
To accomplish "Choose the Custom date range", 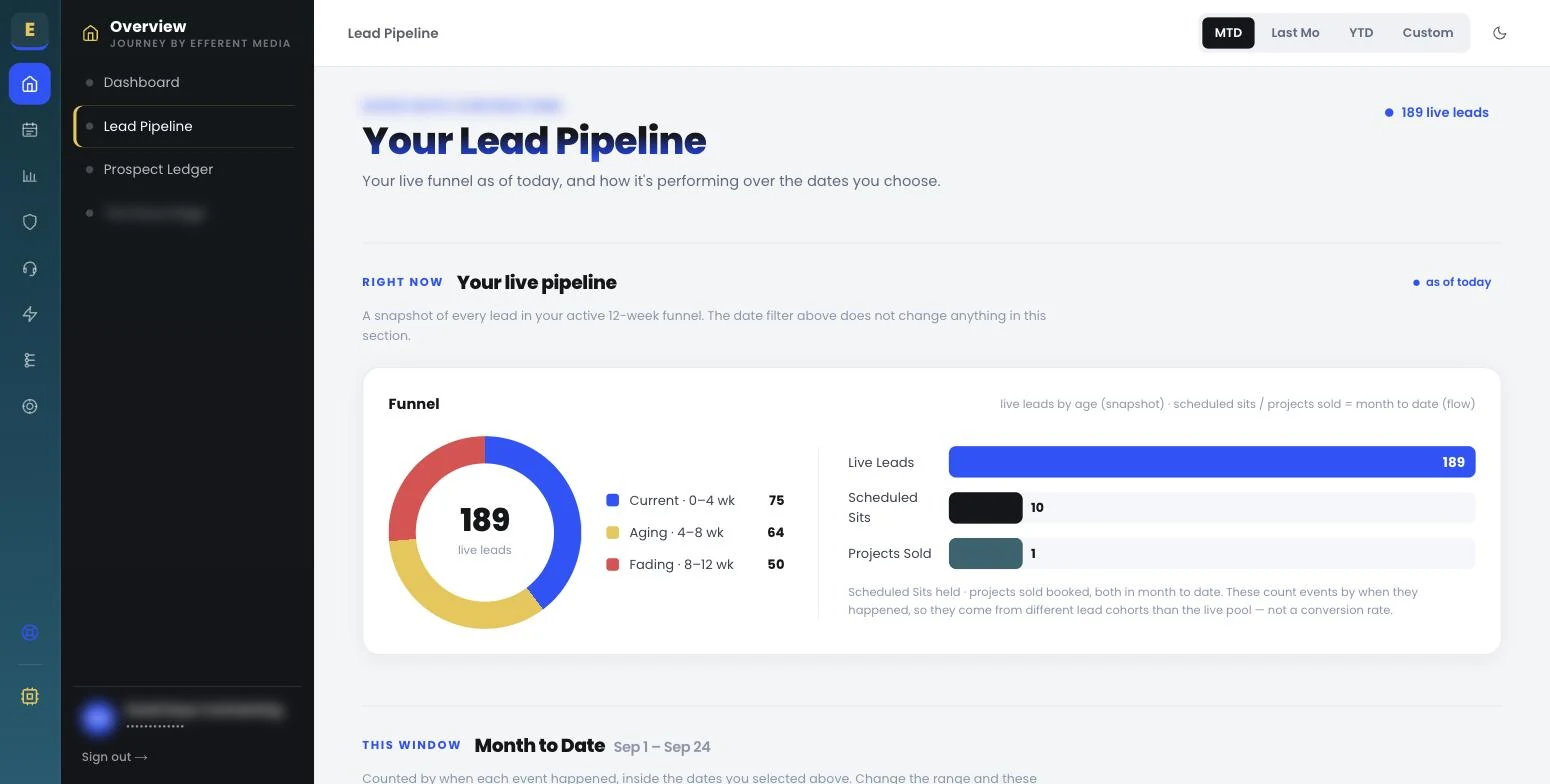I will click(x=1427, y=33).
